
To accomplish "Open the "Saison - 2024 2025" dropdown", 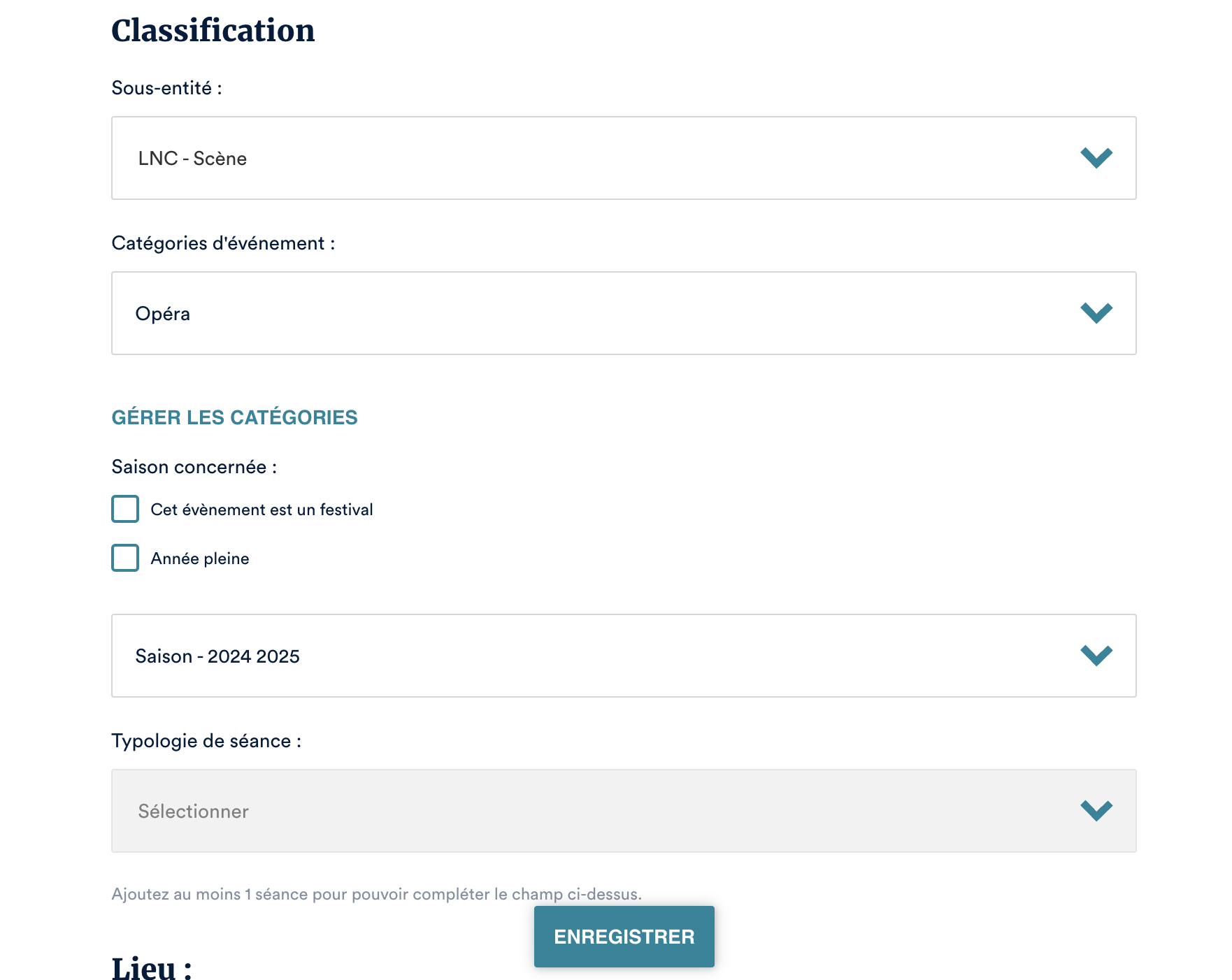I will pos(594,656).
